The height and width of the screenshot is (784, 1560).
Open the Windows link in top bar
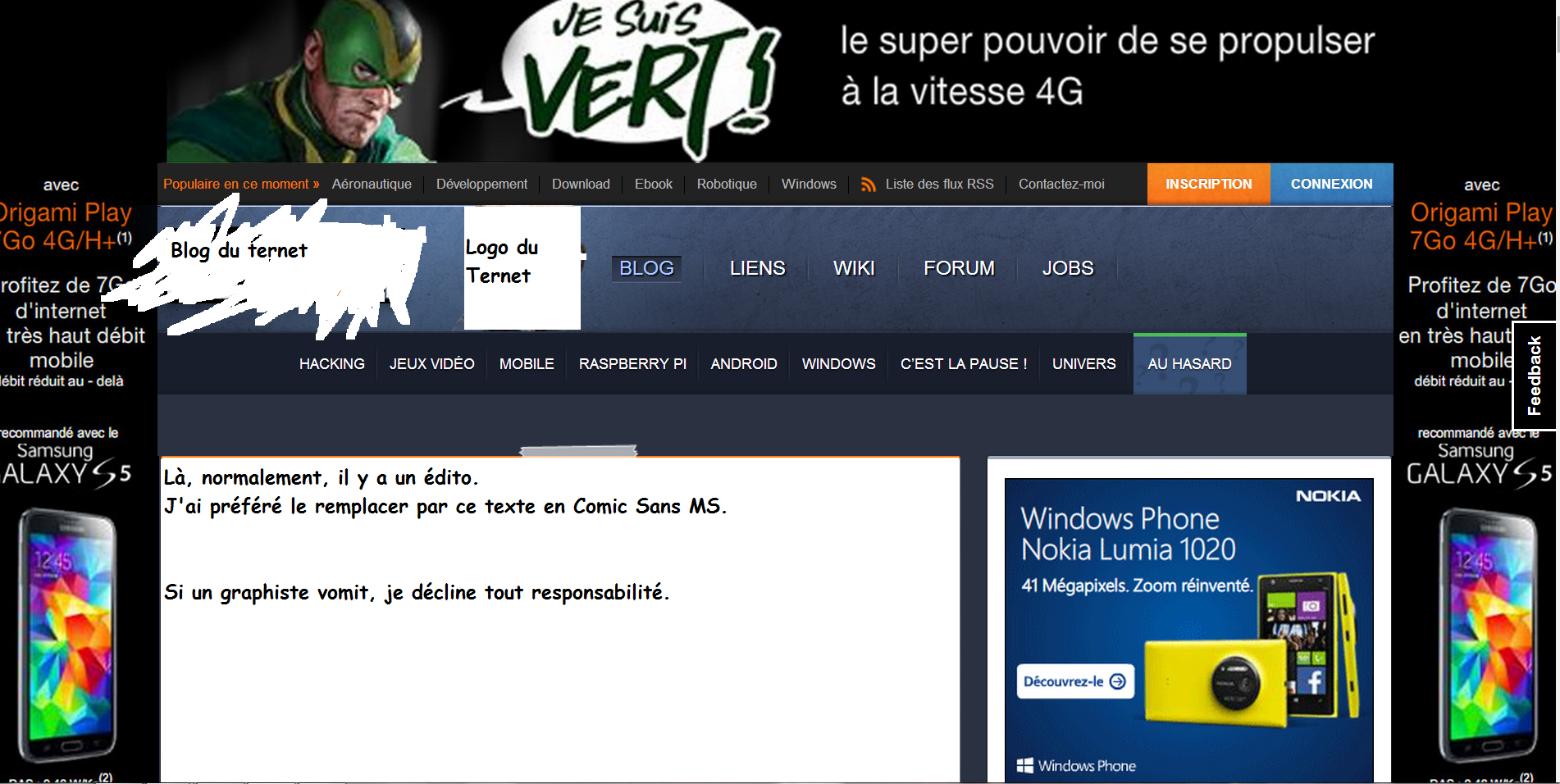pos(809,185)
